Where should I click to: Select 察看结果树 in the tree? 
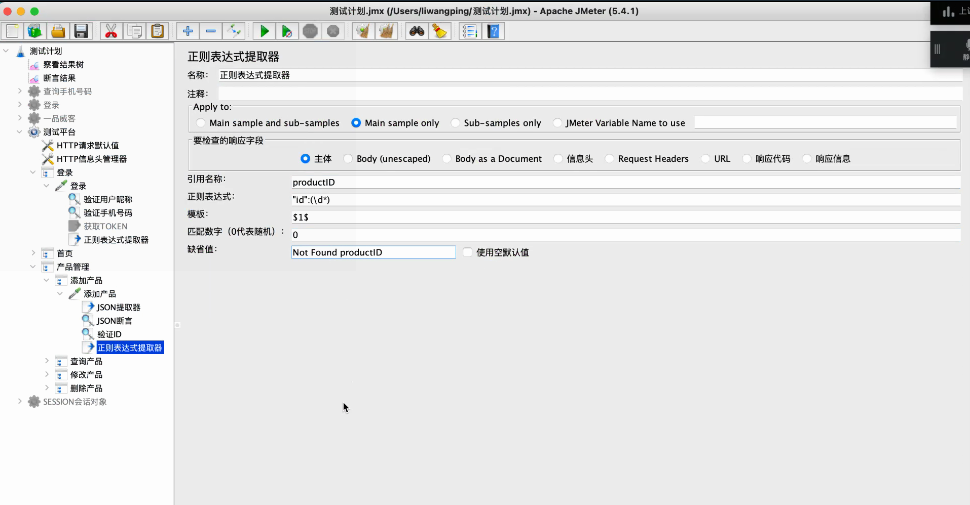coord(63,64)
